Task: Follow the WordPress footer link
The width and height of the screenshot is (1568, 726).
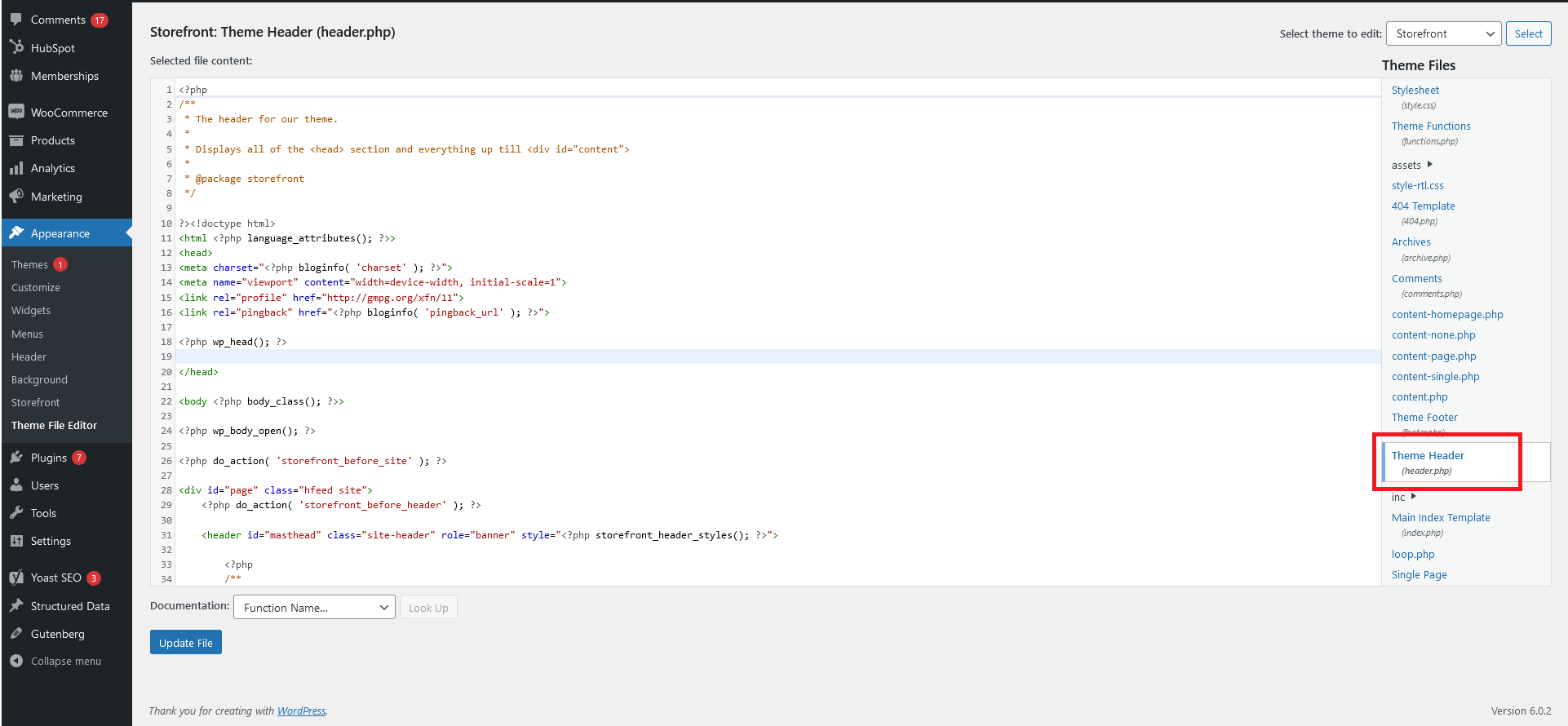Action: tap(301, 711)
